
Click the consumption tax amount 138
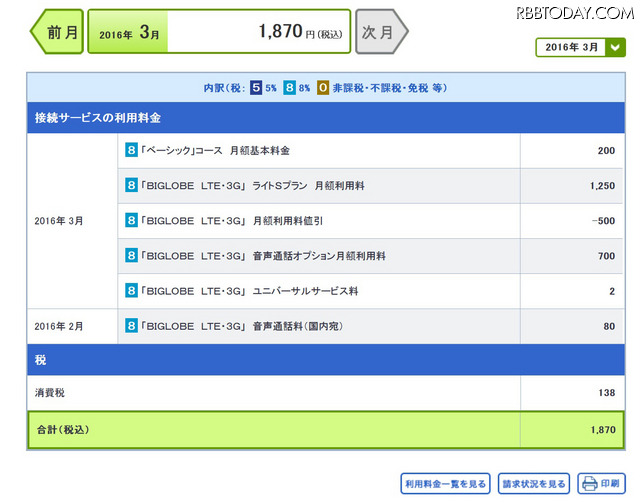pos(607,393)
